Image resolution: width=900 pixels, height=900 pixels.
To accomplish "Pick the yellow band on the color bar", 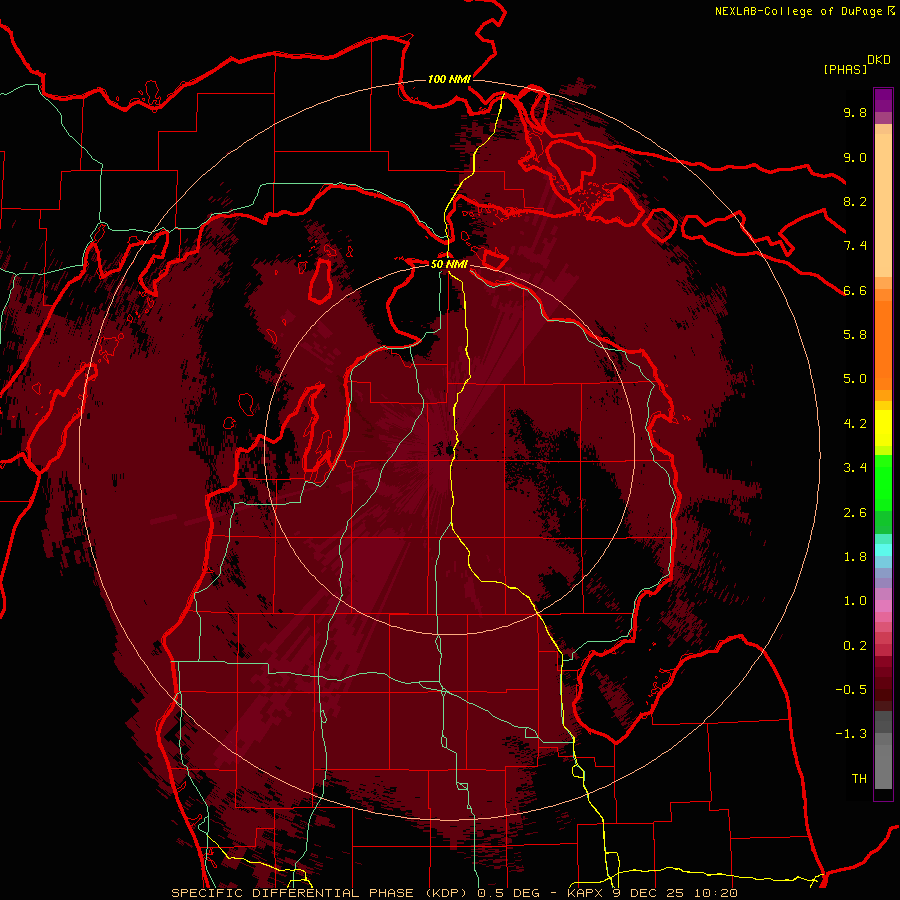I will tap(883, 428).
